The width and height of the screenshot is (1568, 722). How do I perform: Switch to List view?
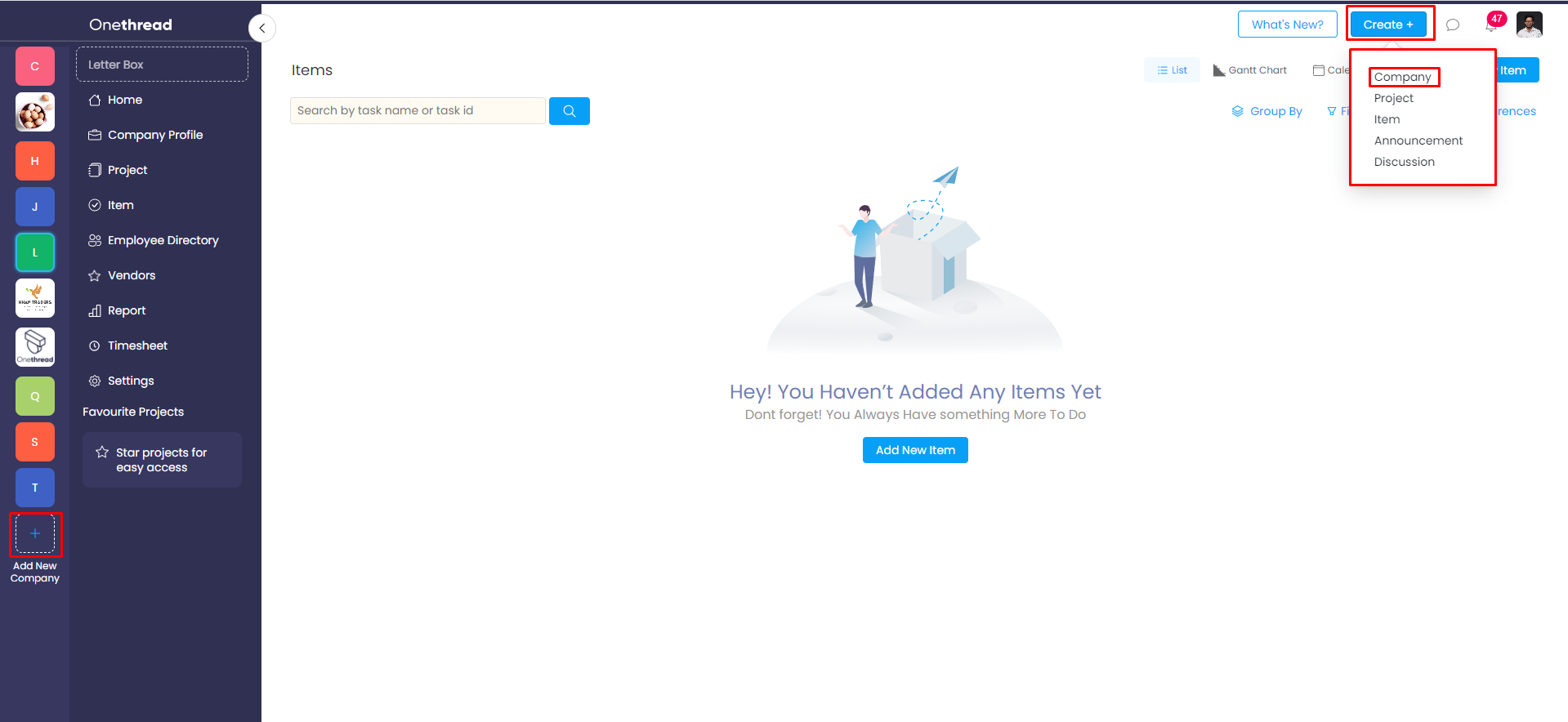[x=1172, y=70]
